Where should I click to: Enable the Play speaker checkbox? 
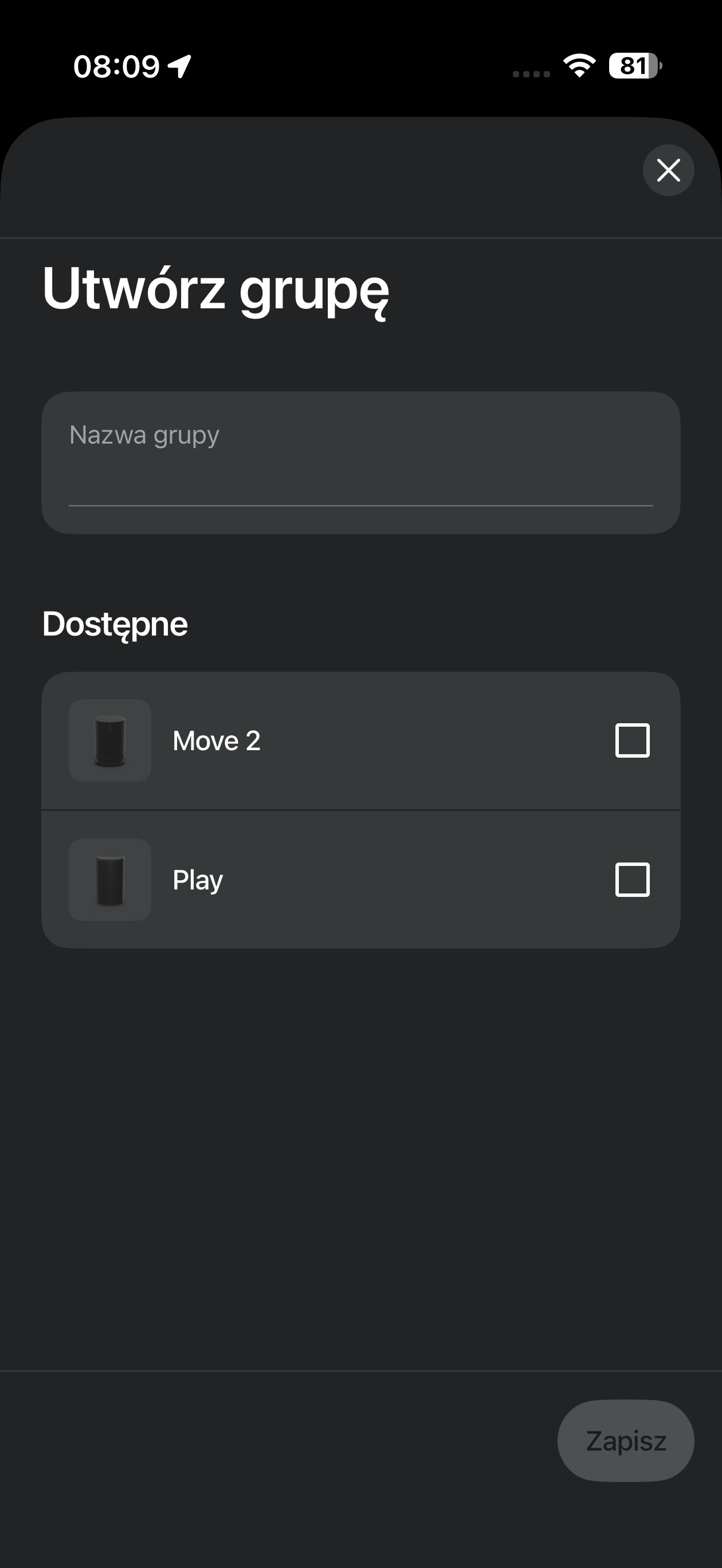tap(633, 880)
